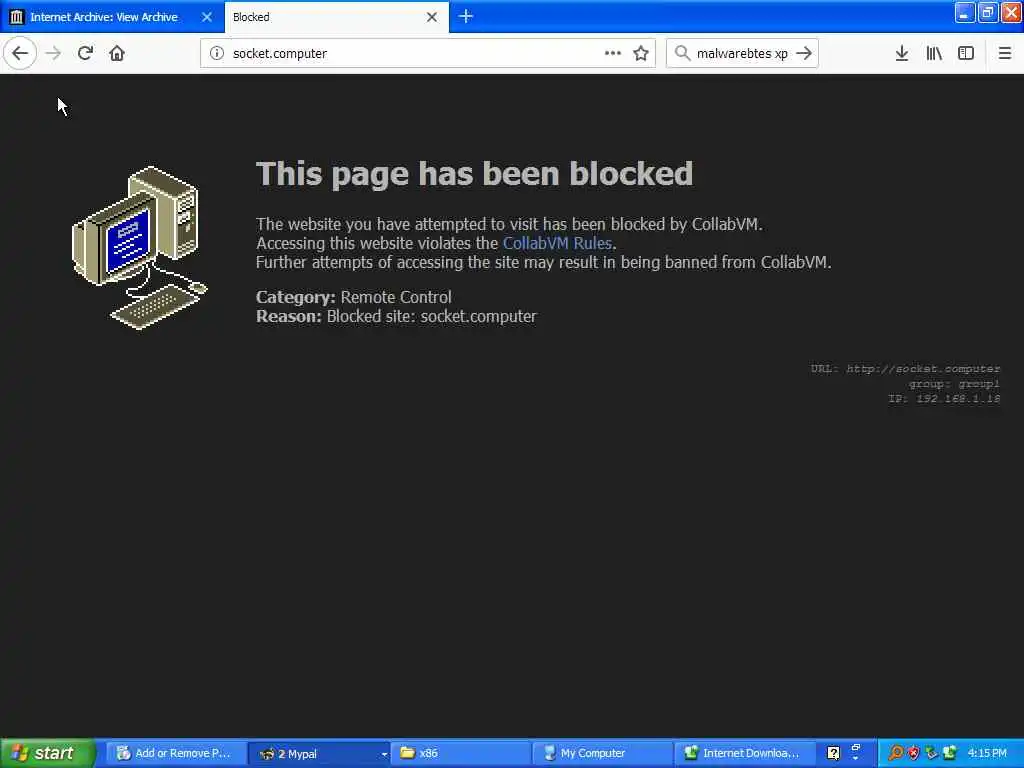The width and height of the screenshot is (1024, 768).
Task: Expand the taskbar toolbar chevron icon
Action: click(856, 753)
